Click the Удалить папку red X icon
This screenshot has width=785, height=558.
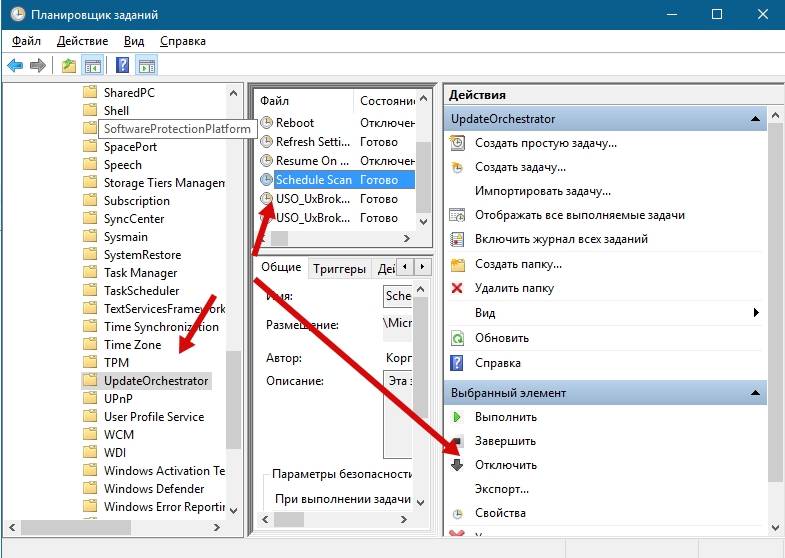(x=457, y=288)
